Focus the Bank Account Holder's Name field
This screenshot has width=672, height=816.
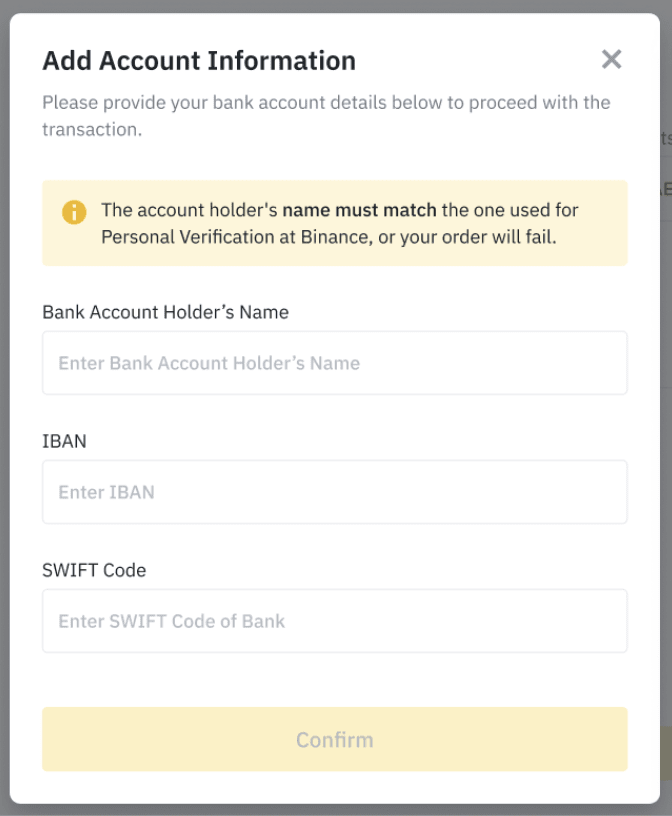click(x=334, y=363)
